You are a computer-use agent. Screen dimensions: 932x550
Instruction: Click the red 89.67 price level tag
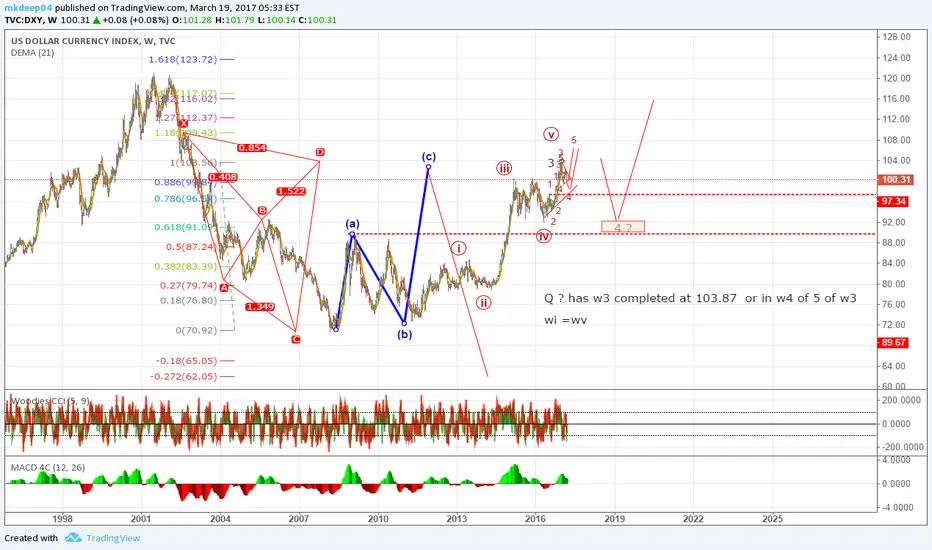tap(893, 342)
